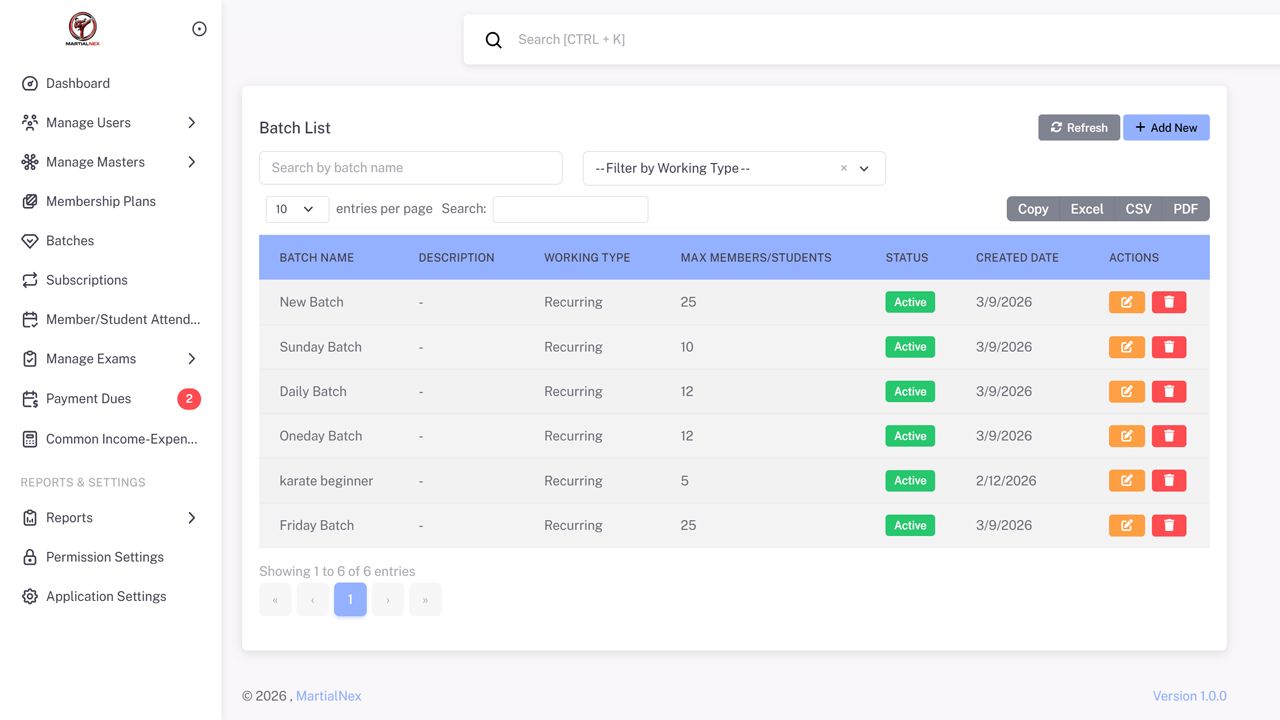Click the Search by batch name field
Viewport: 1280px width, 720px height.
[410, 168]
